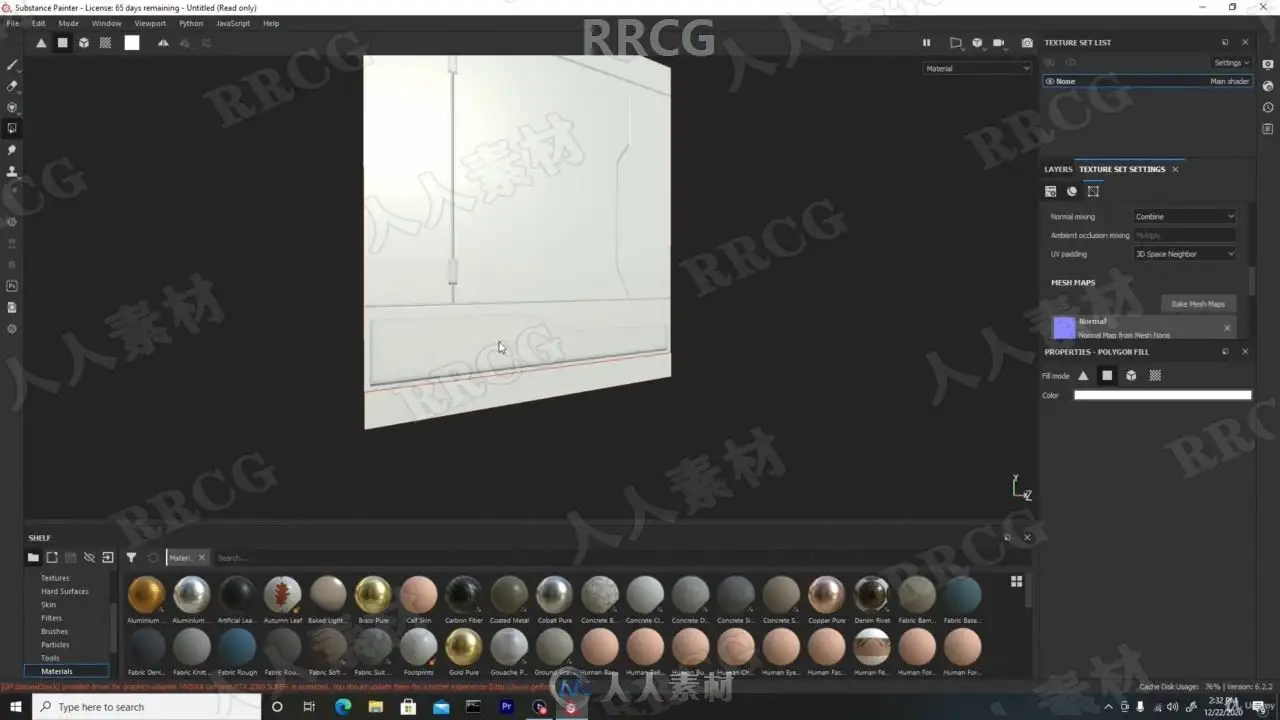Open the History icon in right dock
Image resolution: width=1280 pixels, height=720 pixels.
[x=1268, y=107]
